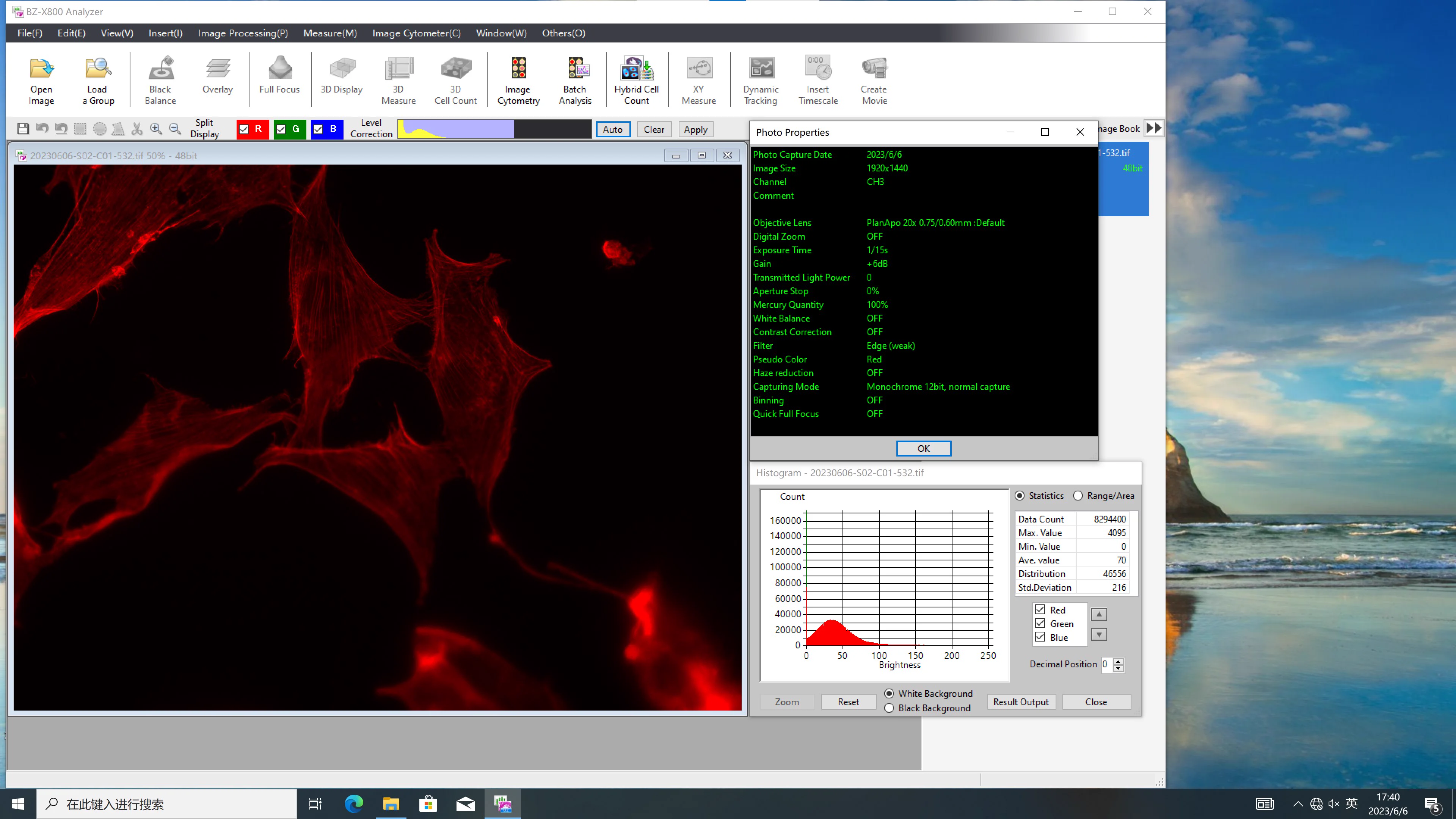Click the zoom out magnifier icon
Screen dimensions: 1456x819
click(175, 129)
